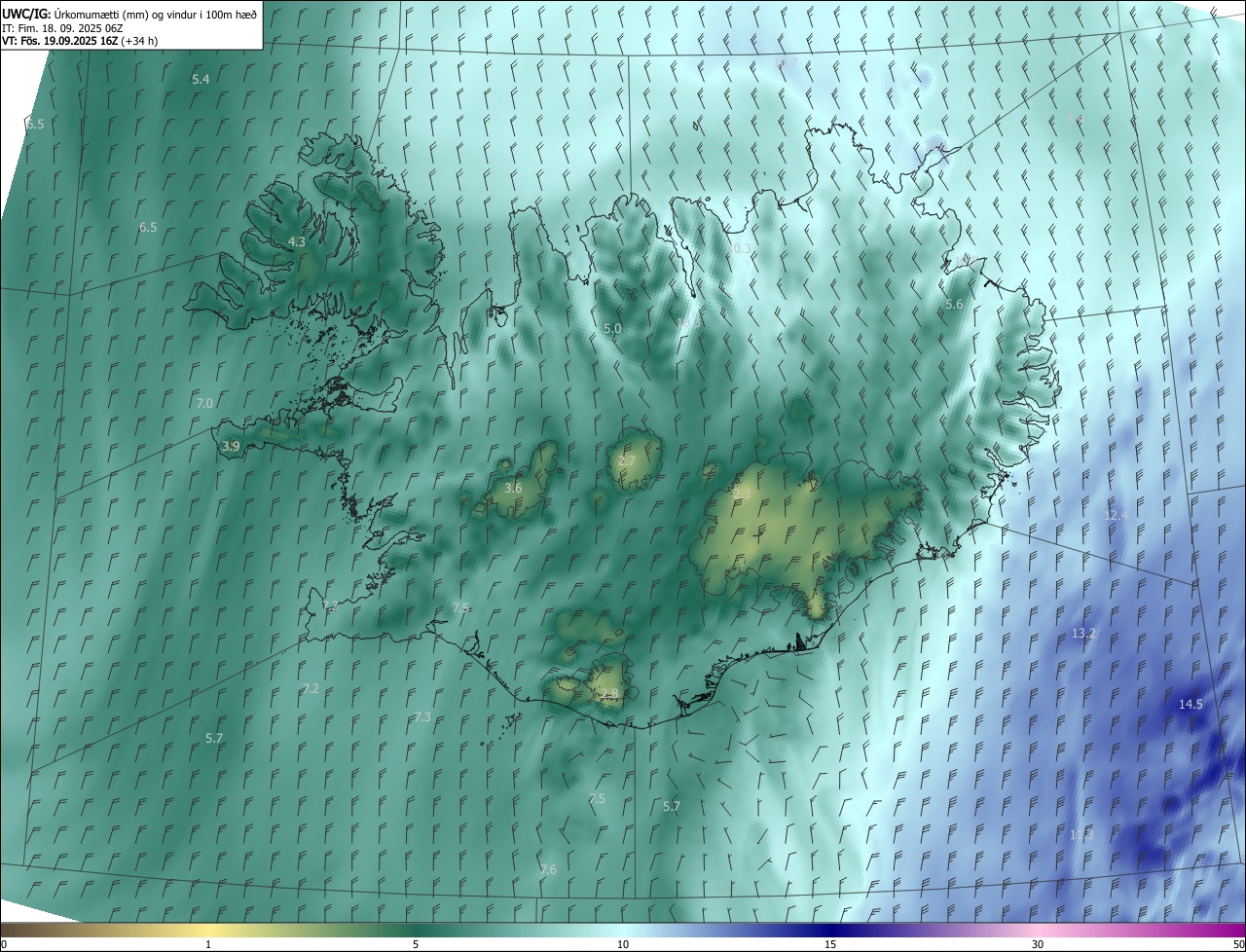Click the 7.0 value label

(x=204, y=403)
